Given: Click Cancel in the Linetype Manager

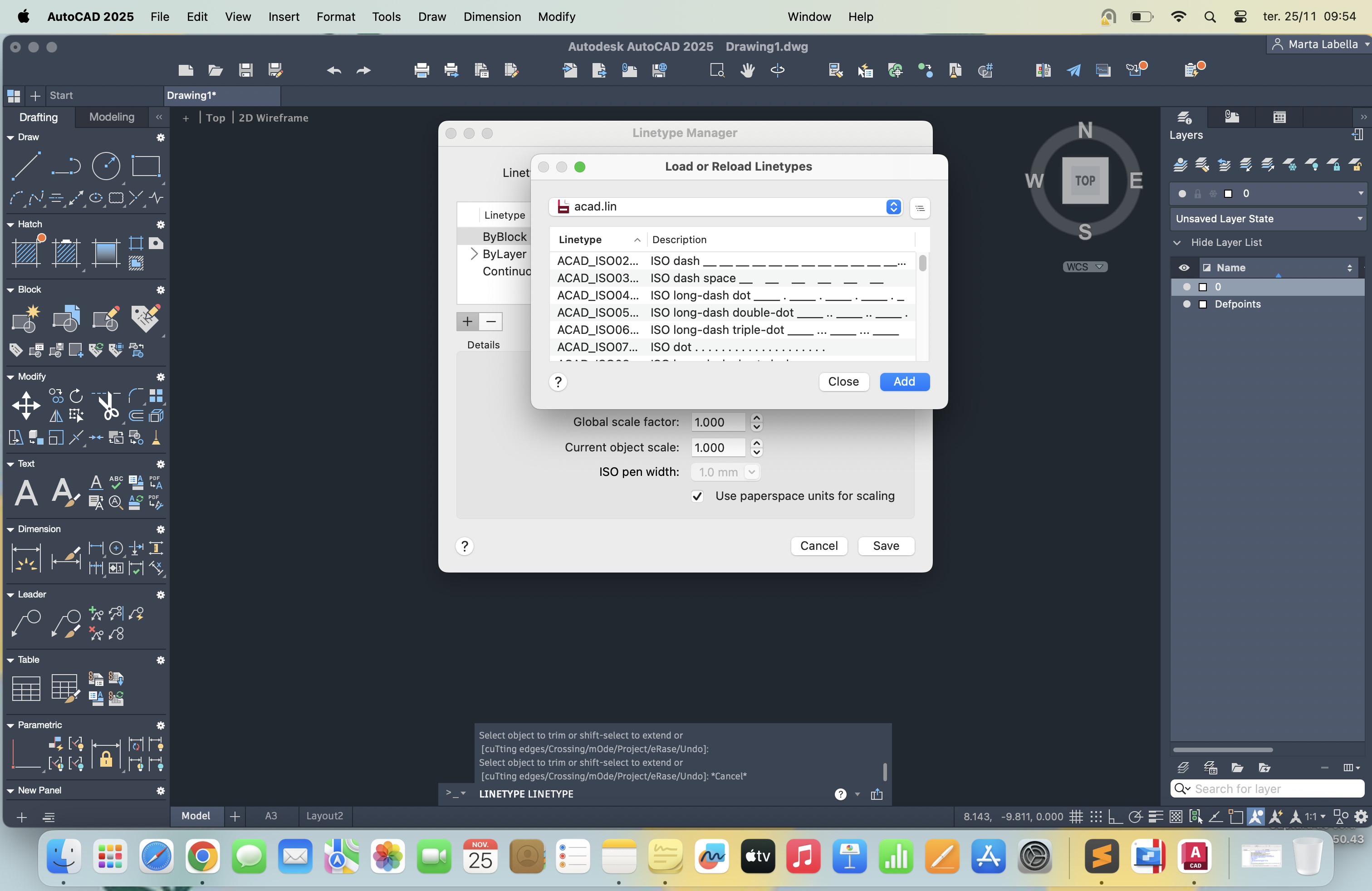Looking at the screenshot, I should pyautogui.click(x=818, y=546).
